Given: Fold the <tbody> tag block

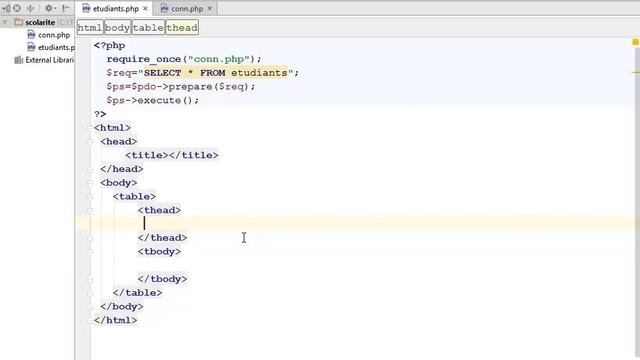Looking at the screenshot, I should (x=90, y=252).
